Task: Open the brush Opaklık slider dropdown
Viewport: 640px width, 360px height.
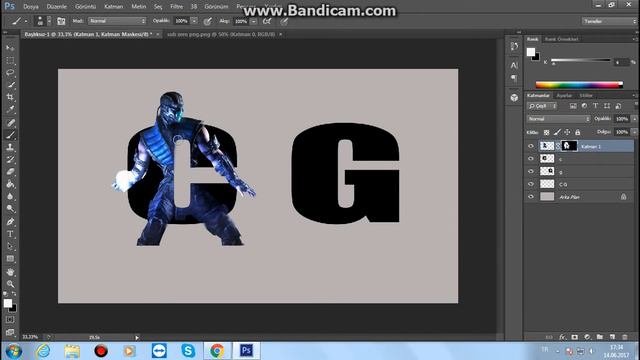Action: pyautogui.click(x=194, y=21)
